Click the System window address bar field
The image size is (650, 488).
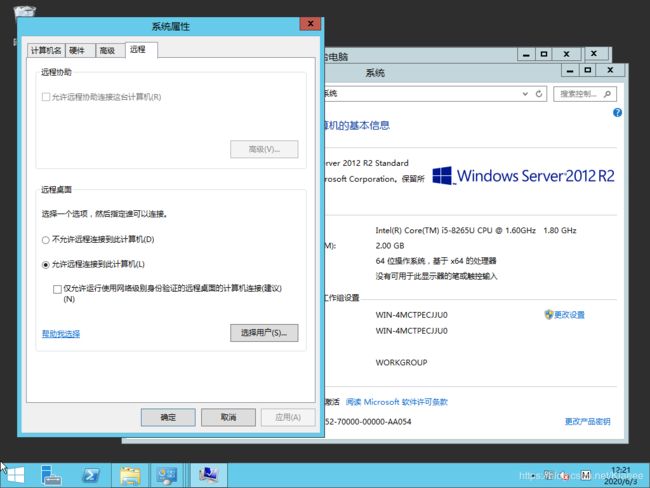click(435, 94)
